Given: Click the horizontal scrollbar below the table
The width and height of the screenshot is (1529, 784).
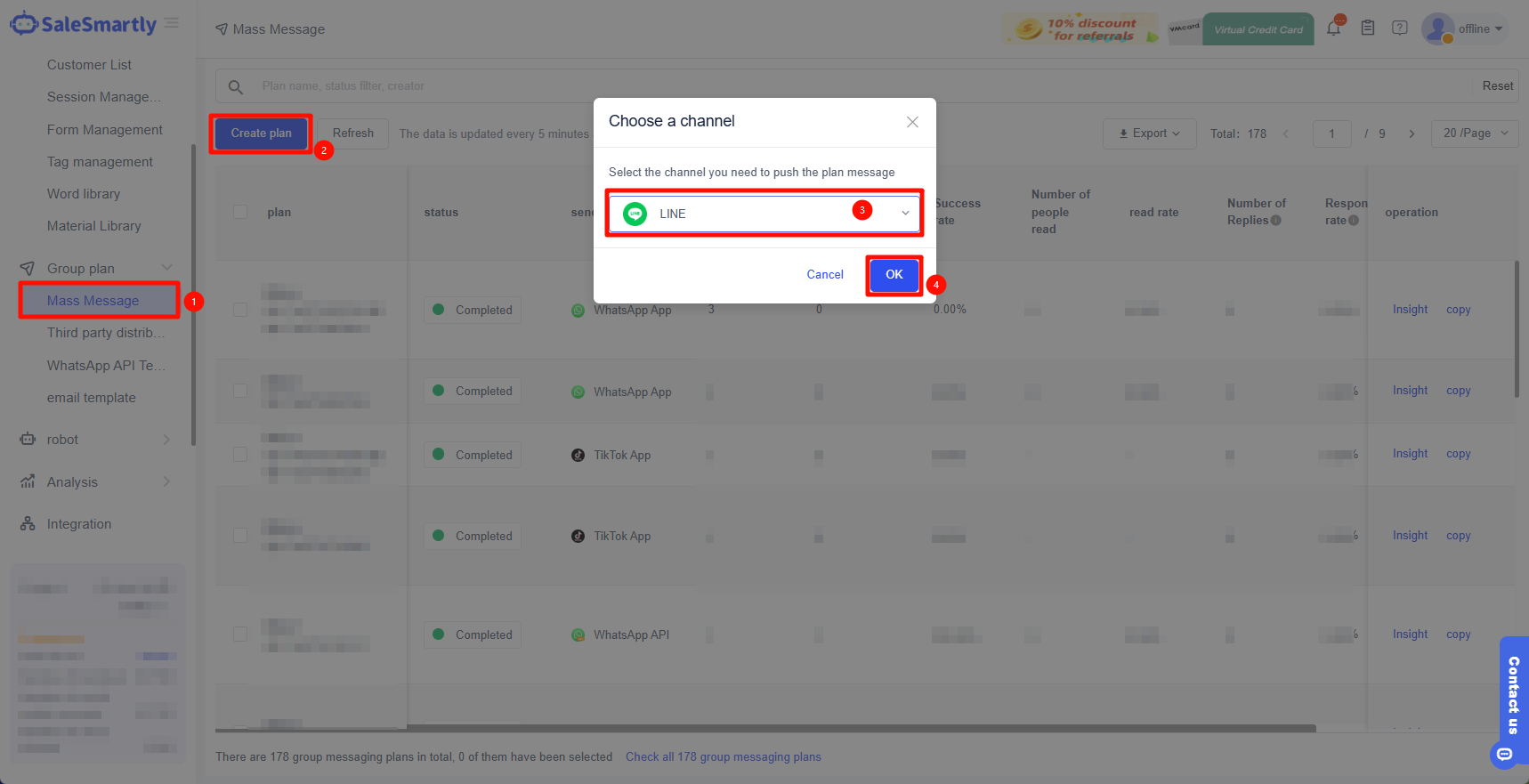Looking at the screenshot, I should click(765, 728).
